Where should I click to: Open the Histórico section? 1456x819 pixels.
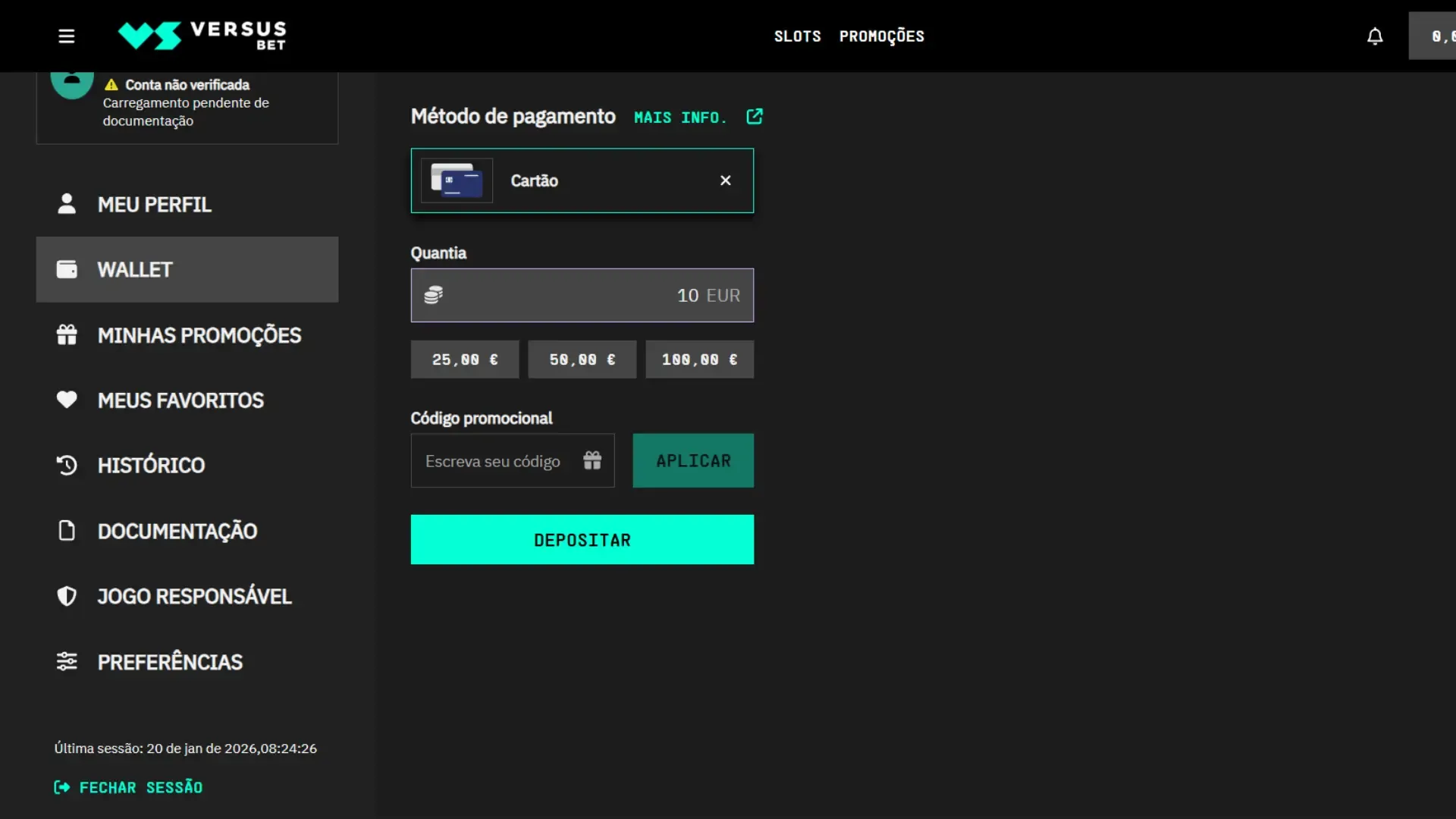151,465
